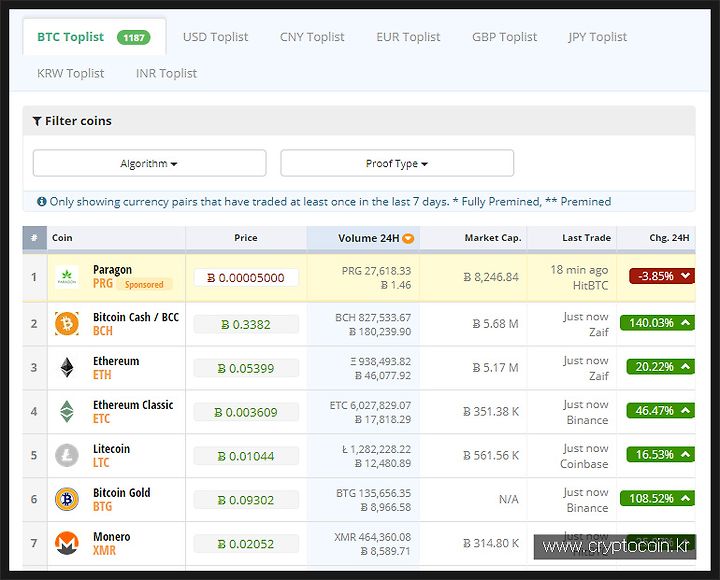Sort by the Coin column header
This screenshot has height=580, width=720.
(116, 238)
